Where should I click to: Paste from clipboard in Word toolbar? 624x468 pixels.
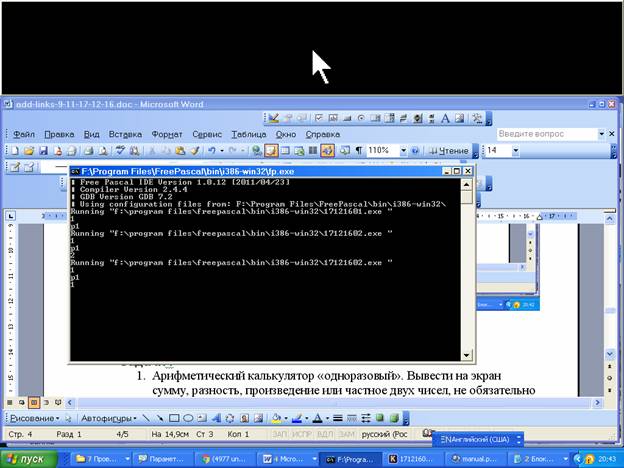[180, 150]
